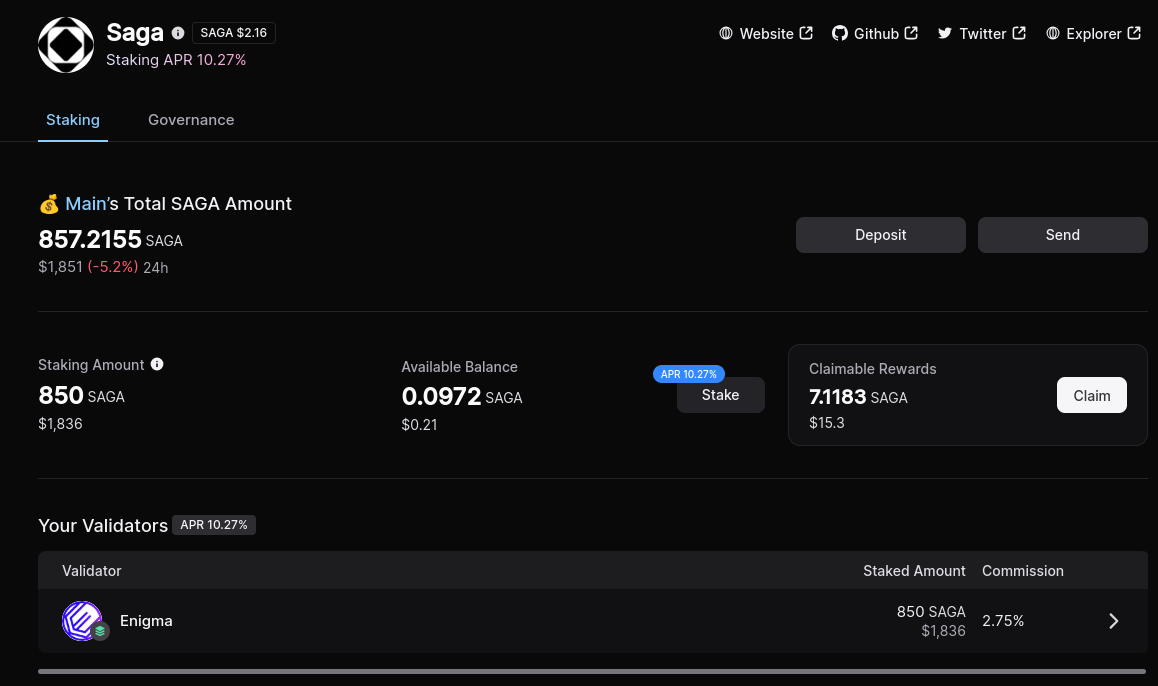Click the Saga chain logo
1158x686 pixels.
point(66,45)
